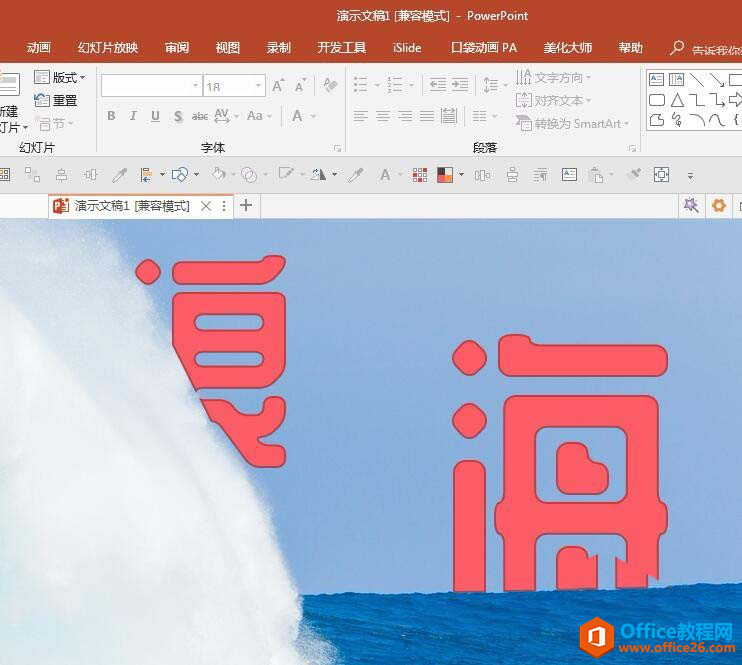Select the text box shape
The width and height of the screenshot is (742, 665).
pyautogui.click(x=656, y=79)
